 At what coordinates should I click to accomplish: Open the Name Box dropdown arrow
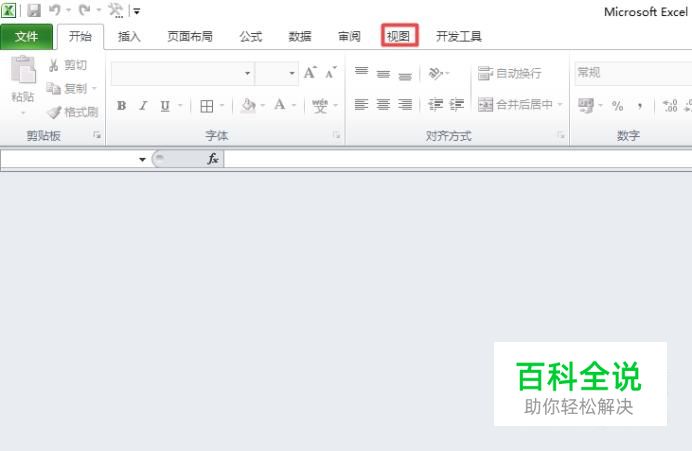(142, 159)
